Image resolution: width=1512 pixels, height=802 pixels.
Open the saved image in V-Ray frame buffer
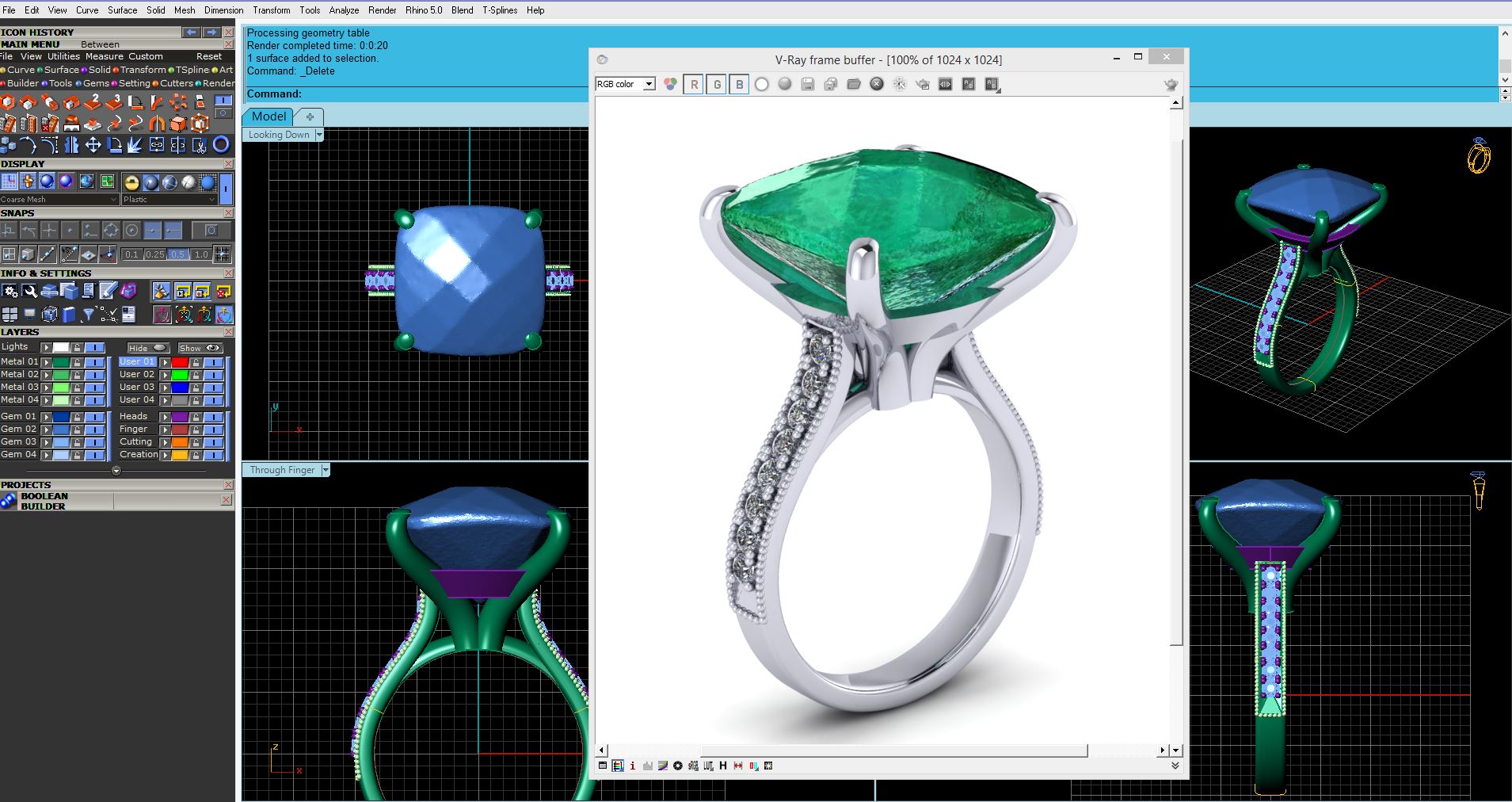tap(854, 84)
